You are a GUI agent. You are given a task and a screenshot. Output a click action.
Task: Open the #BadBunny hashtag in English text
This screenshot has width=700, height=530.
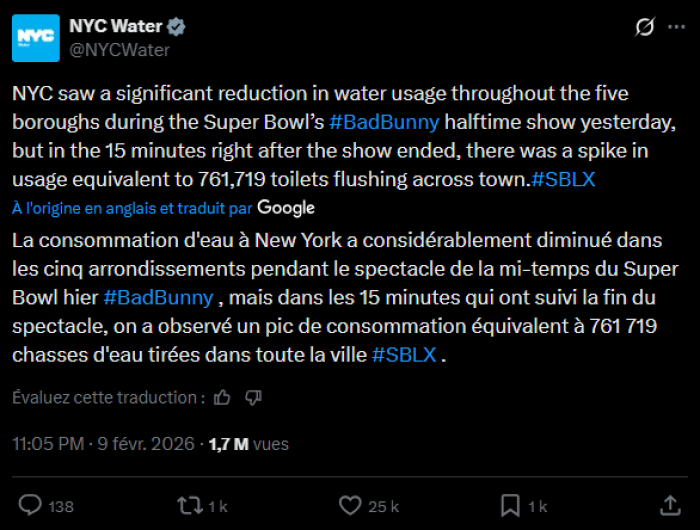[384, 123]
